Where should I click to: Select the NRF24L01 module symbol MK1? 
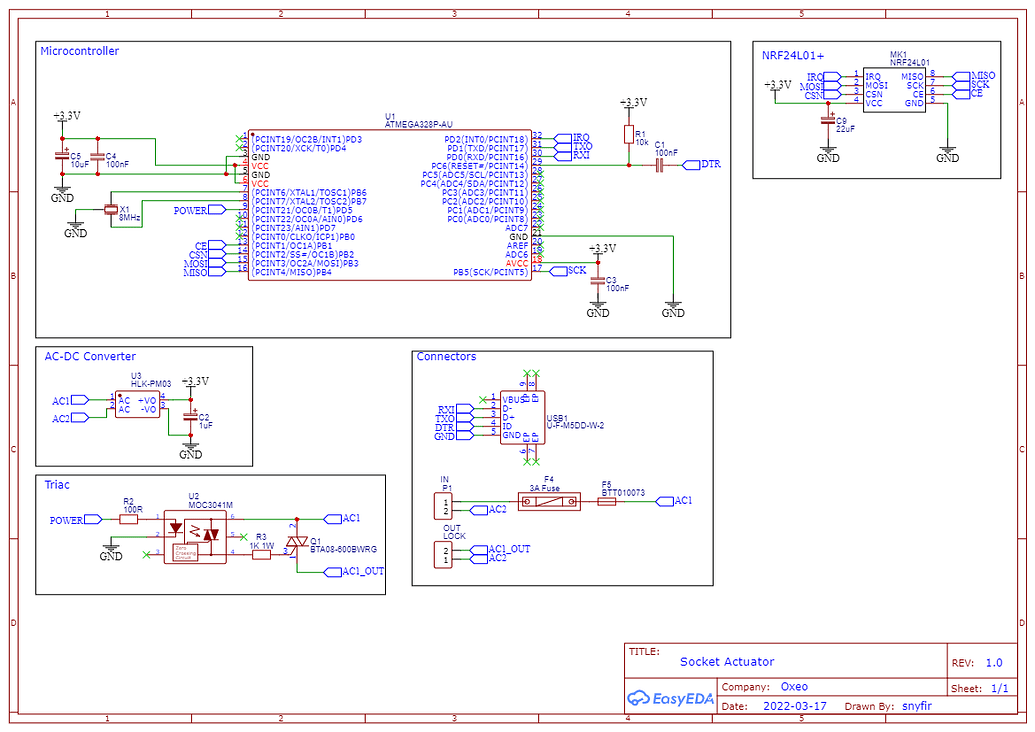[x=893, y=90]
